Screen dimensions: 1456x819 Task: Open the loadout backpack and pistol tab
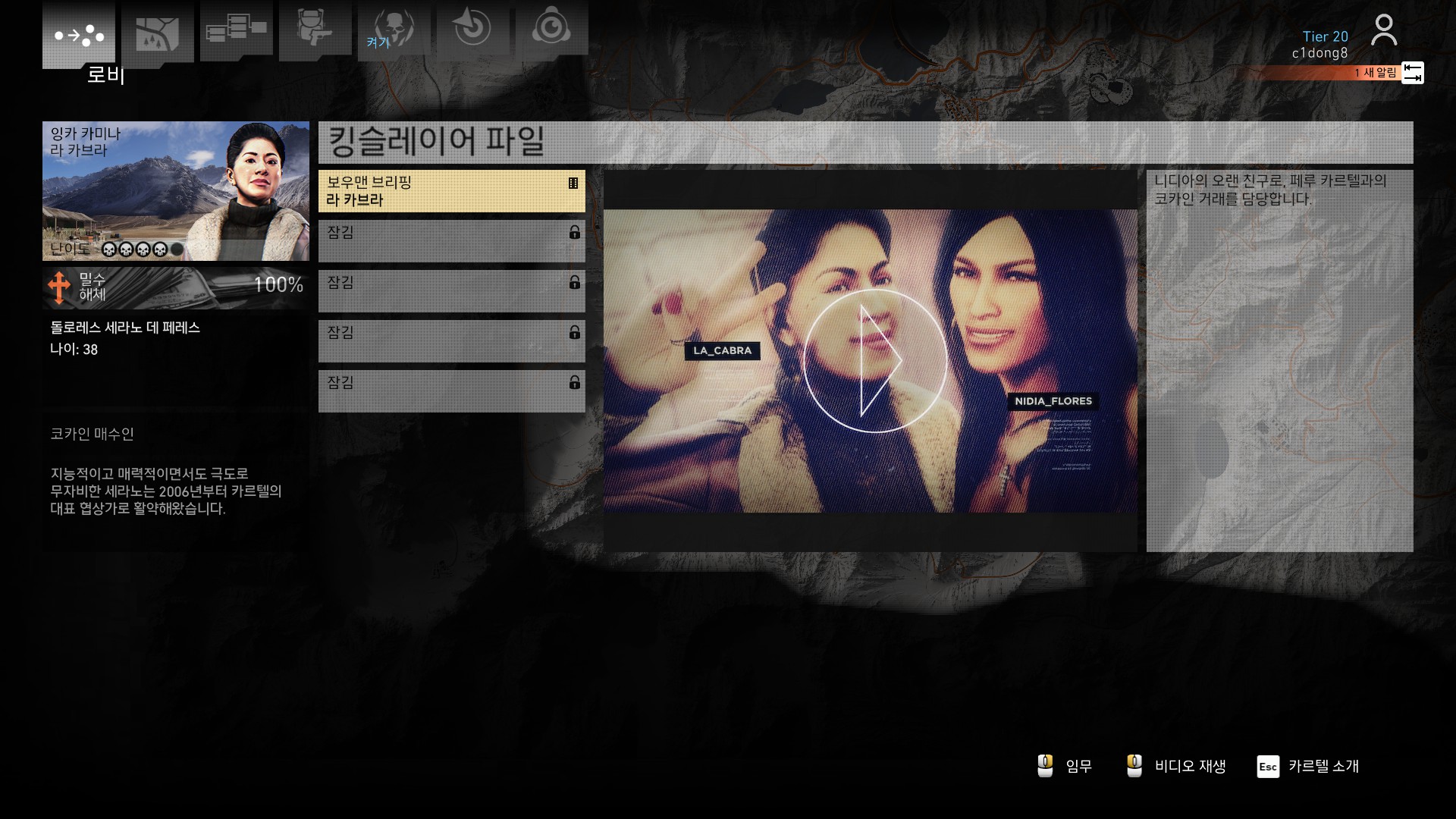(315, 30)
